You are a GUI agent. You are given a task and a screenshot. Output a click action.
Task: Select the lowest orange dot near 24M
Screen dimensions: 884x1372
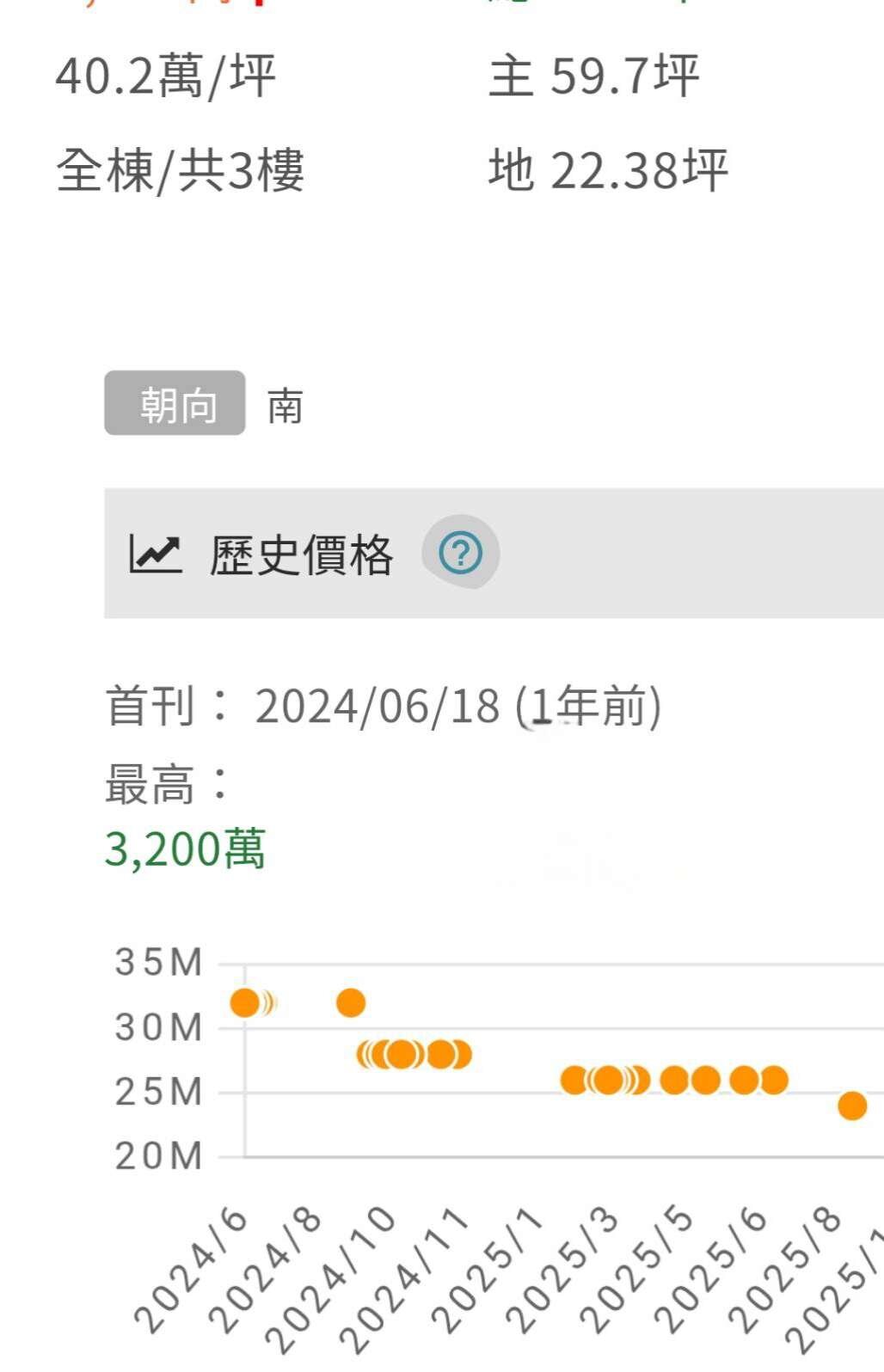coord(852,1106)
